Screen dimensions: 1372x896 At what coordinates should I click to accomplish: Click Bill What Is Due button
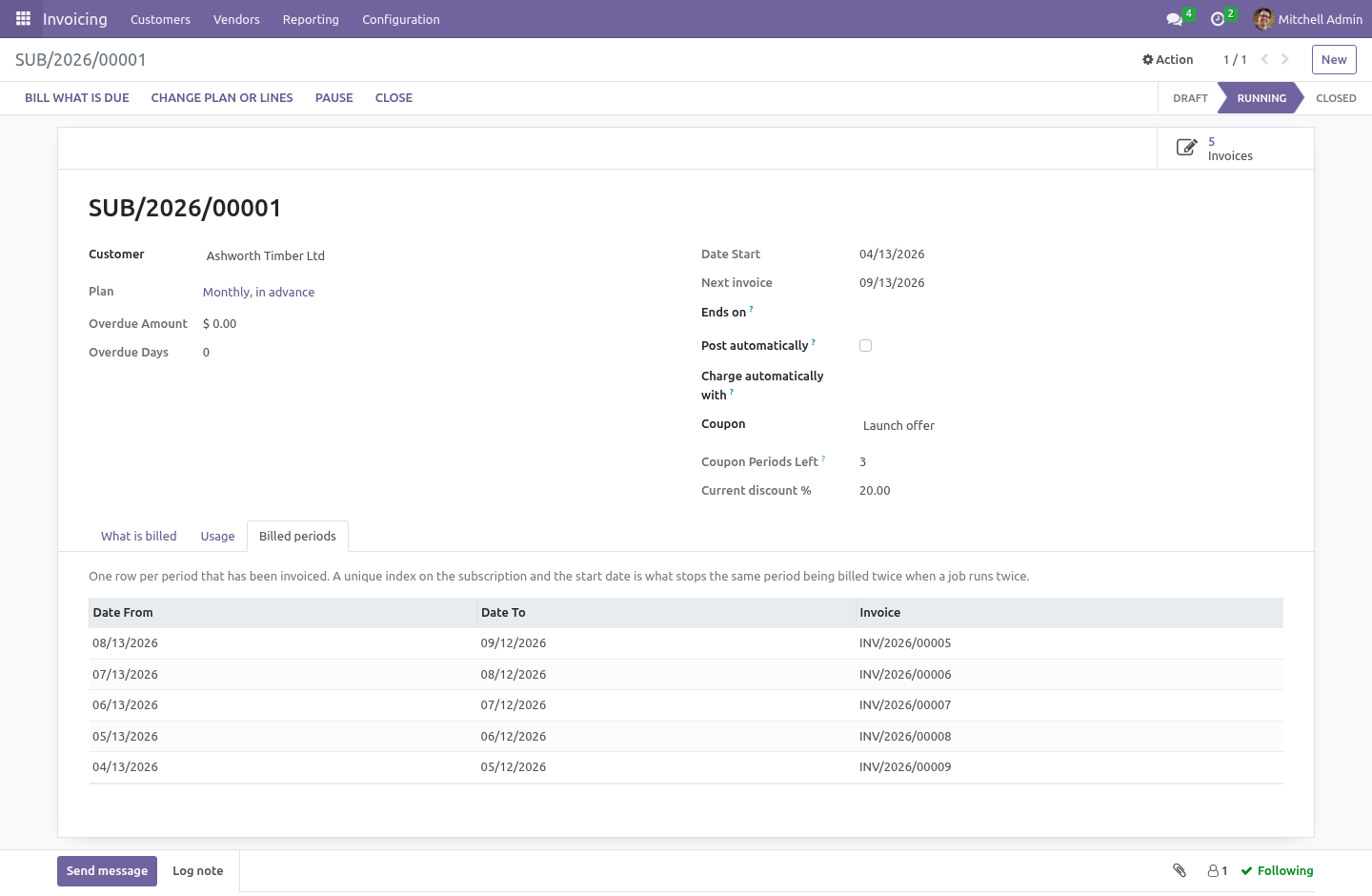77,98
